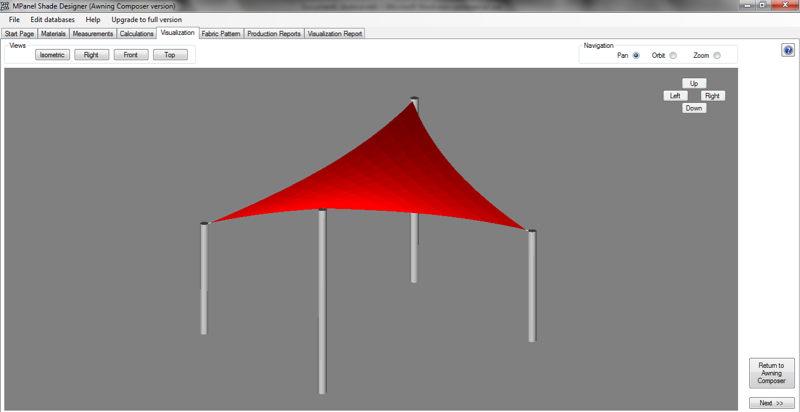Open the Production Reports tab

[x=274, y=33]
